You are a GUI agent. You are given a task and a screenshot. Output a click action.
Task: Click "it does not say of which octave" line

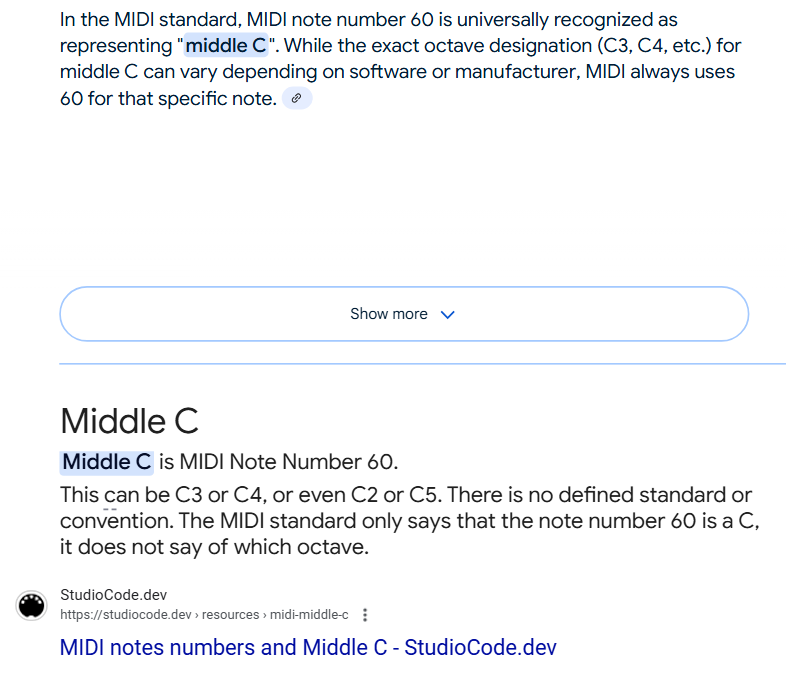tap(215, 547)
